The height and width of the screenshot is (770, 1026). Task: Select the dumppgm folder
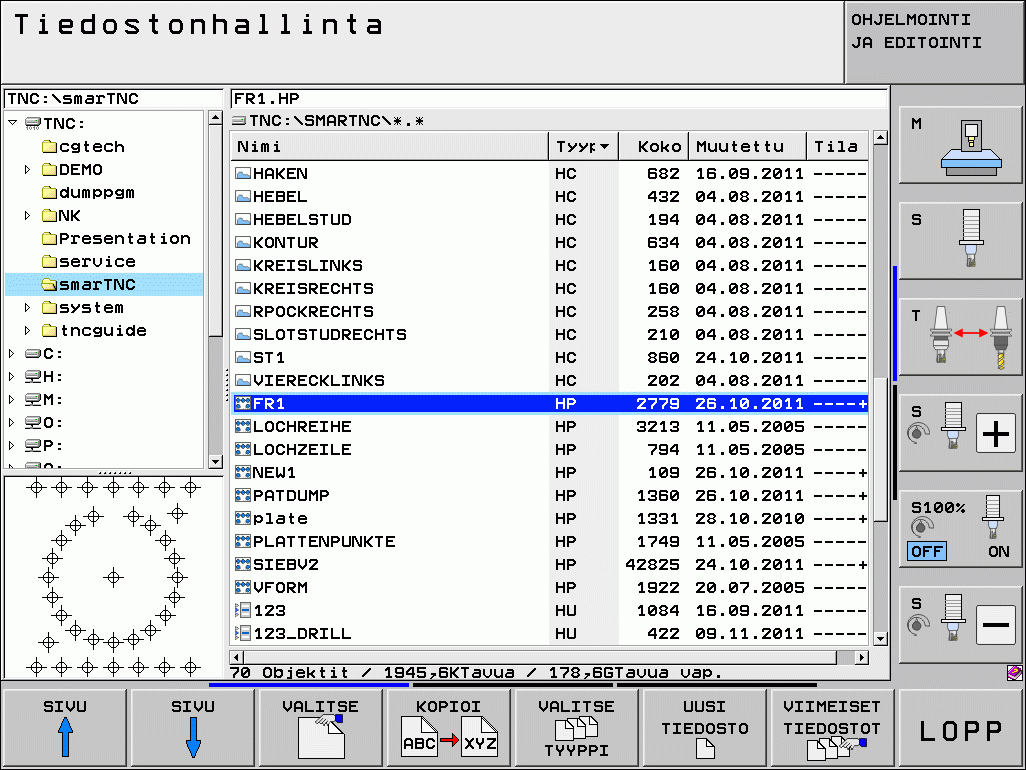click(88, 192)
